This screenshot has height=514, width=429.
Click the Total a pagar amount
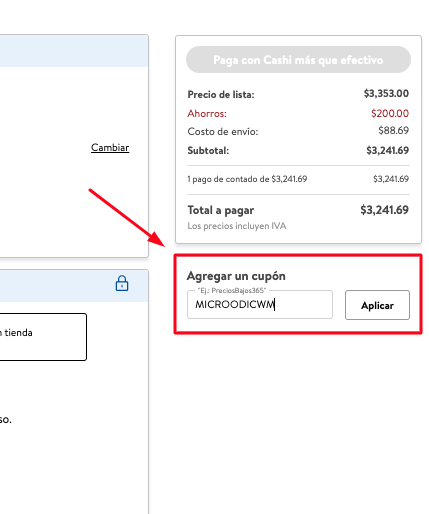(384, 210)
